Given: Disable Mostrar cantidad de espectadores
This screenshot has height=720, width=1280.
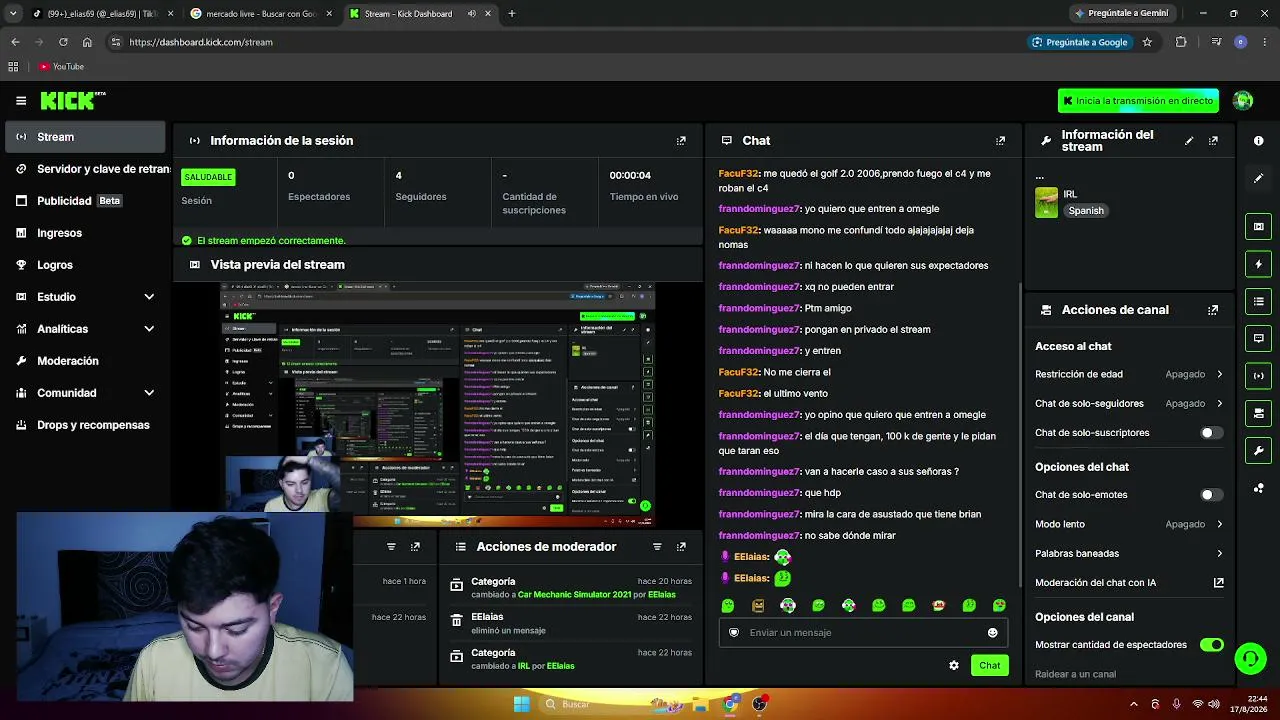Looking at the screenshot, I should [x=1212, y=645].
